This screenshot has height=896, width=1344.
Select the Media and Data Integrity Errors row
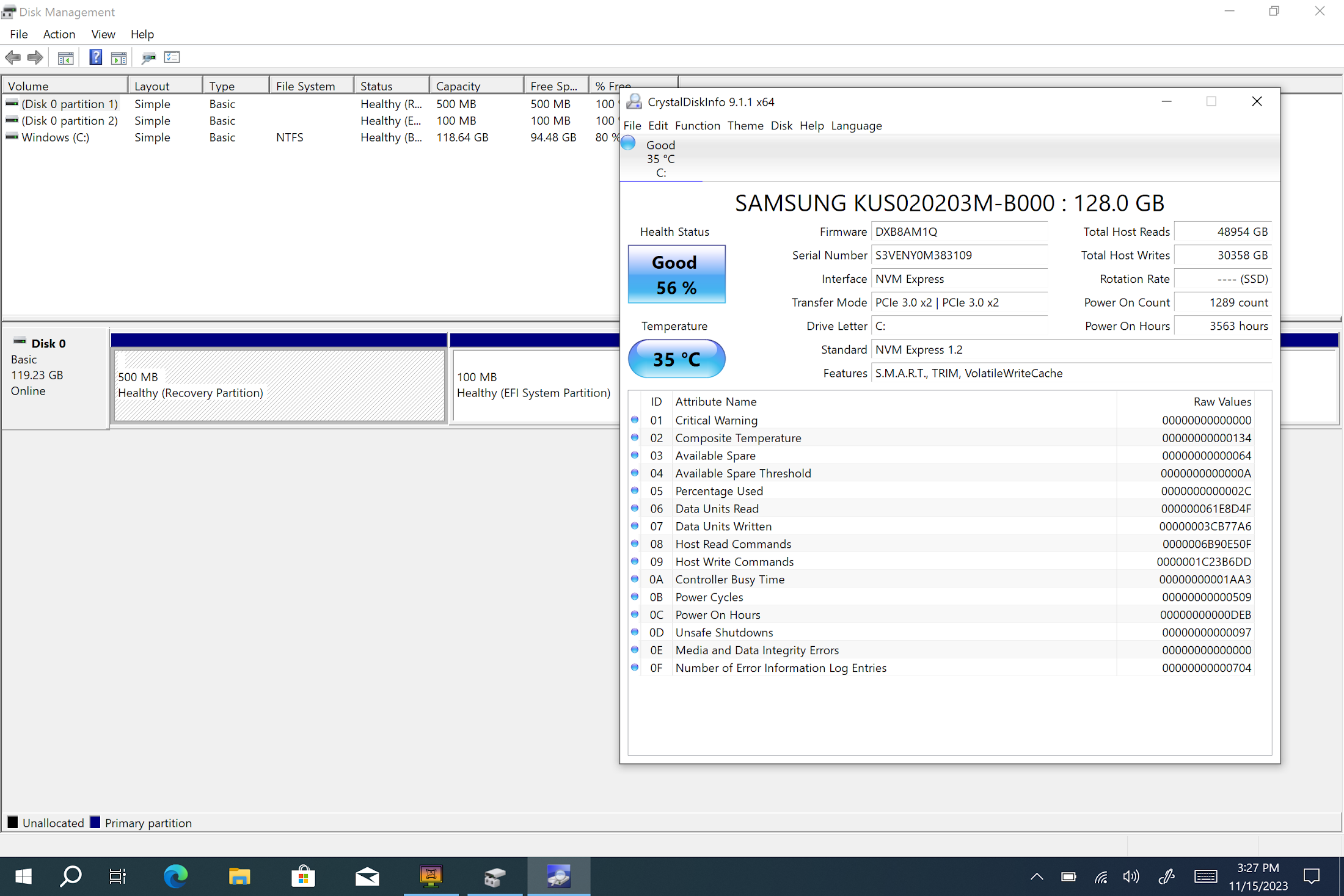[x=942, y=650]
